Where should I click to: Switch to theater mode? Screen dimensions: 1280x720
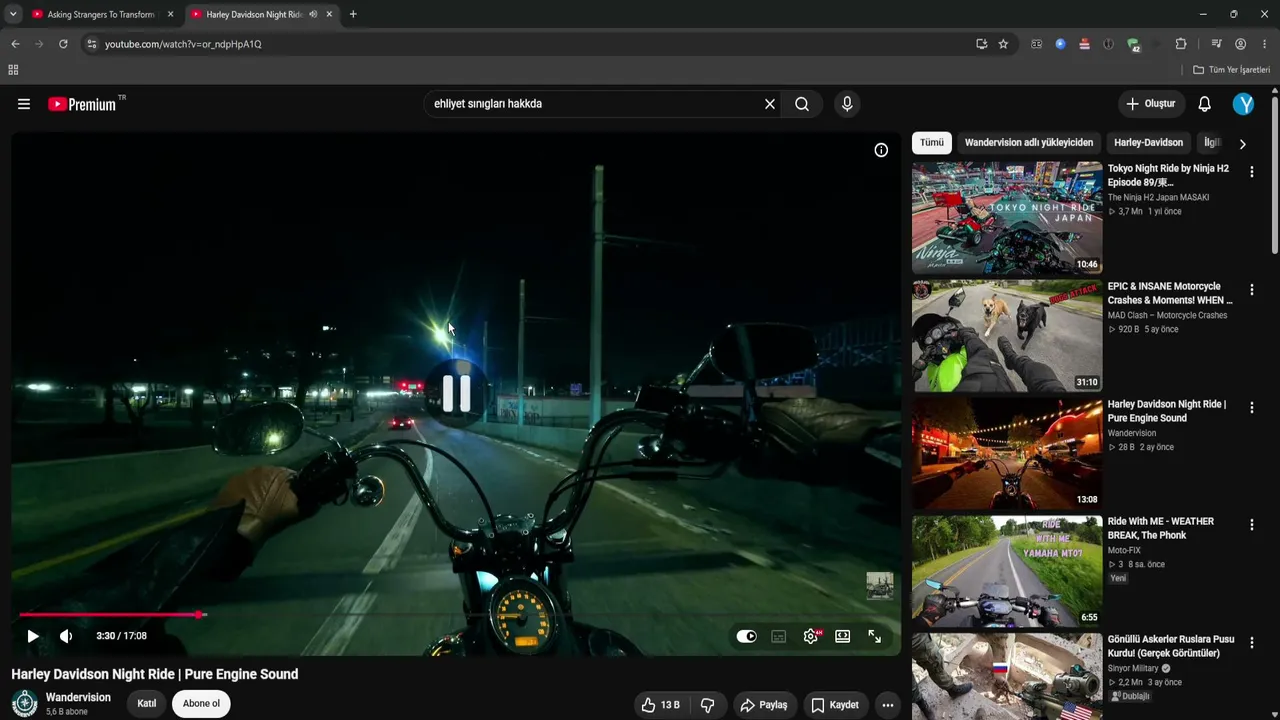[843, 636]
